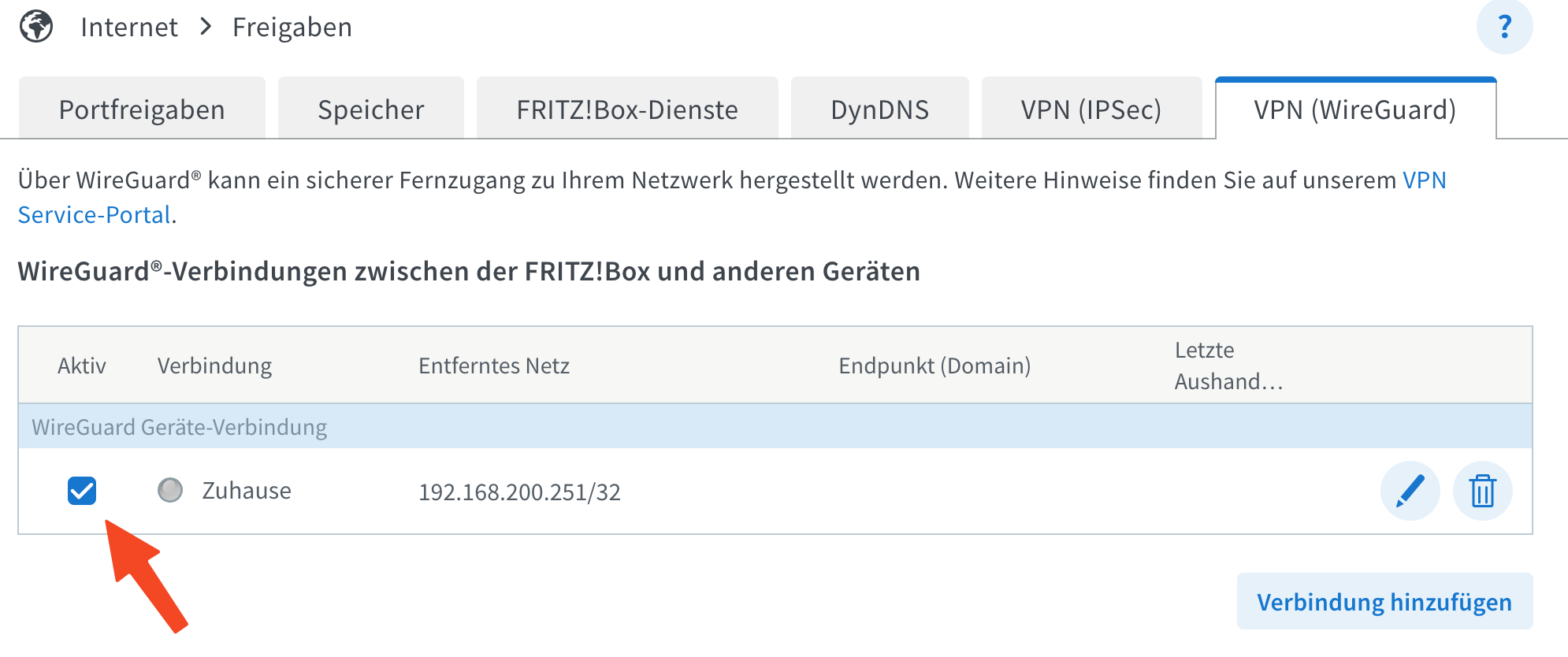Uncheck the Aktiv checkbox for Zuhause
The height and width of the screenshot is (657, 1568).
(x=82, y=490)
